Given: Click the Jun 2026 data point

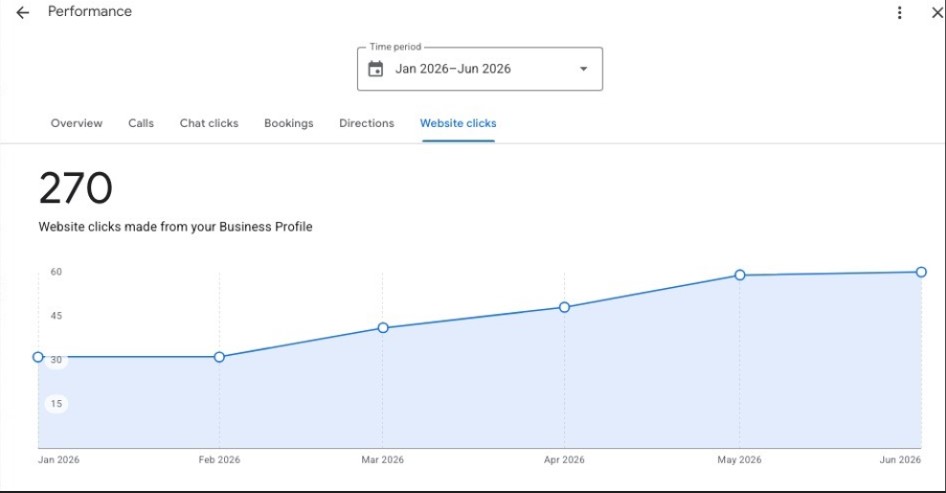Looking at the screenshot, I should 921,272.
